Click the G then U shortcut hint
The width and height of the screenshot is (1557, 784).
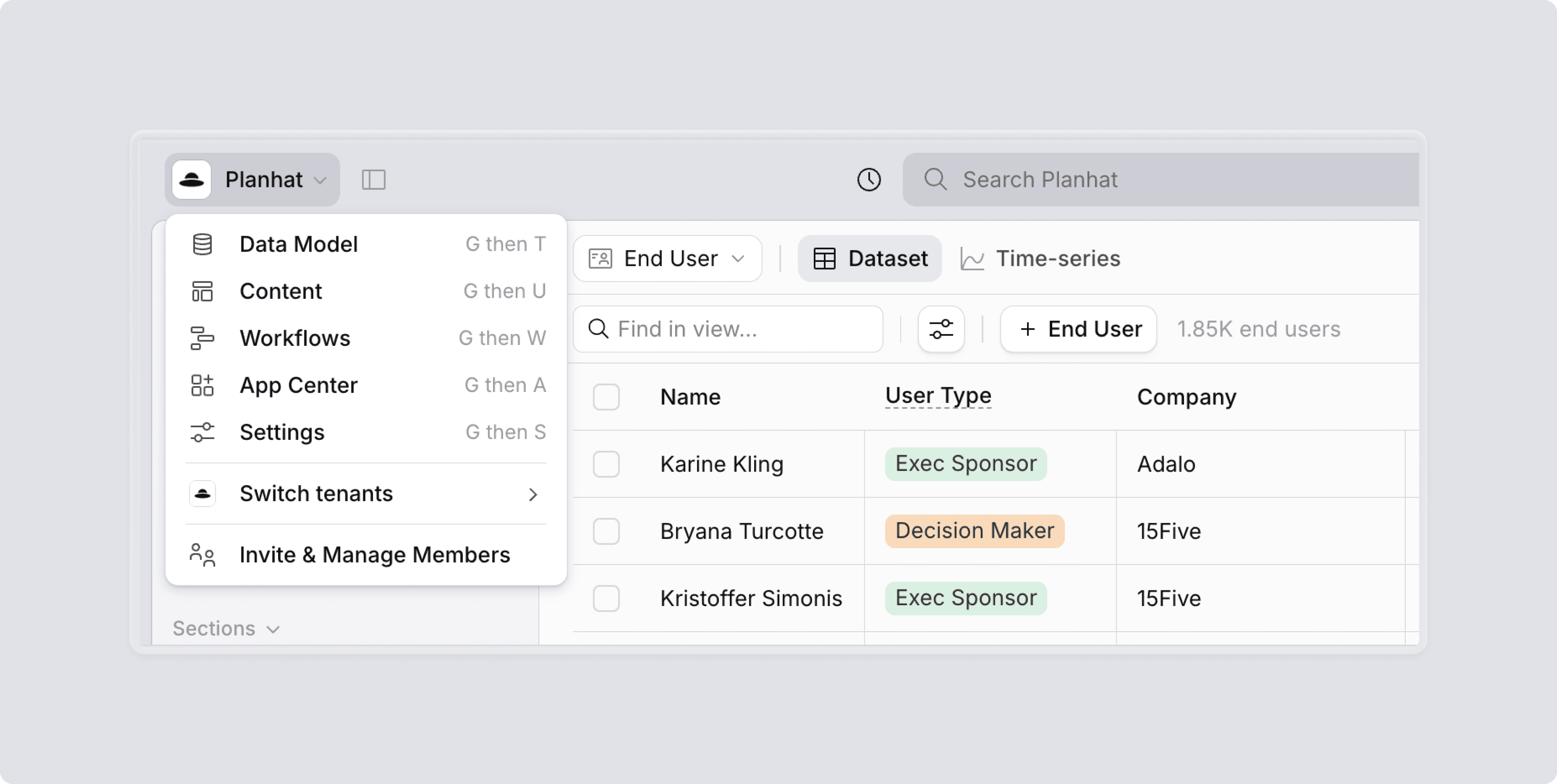(505, 291)
